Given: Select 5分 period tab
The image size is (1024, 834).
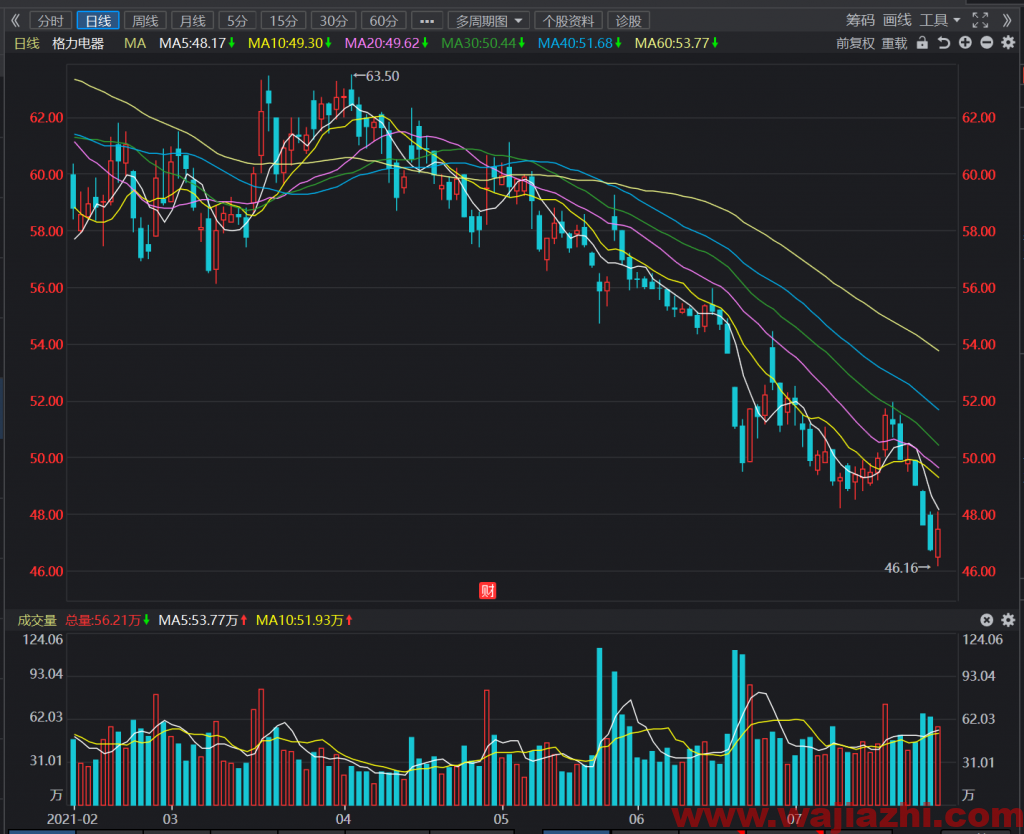Looking at the screenshot, I should pos(238,21).
